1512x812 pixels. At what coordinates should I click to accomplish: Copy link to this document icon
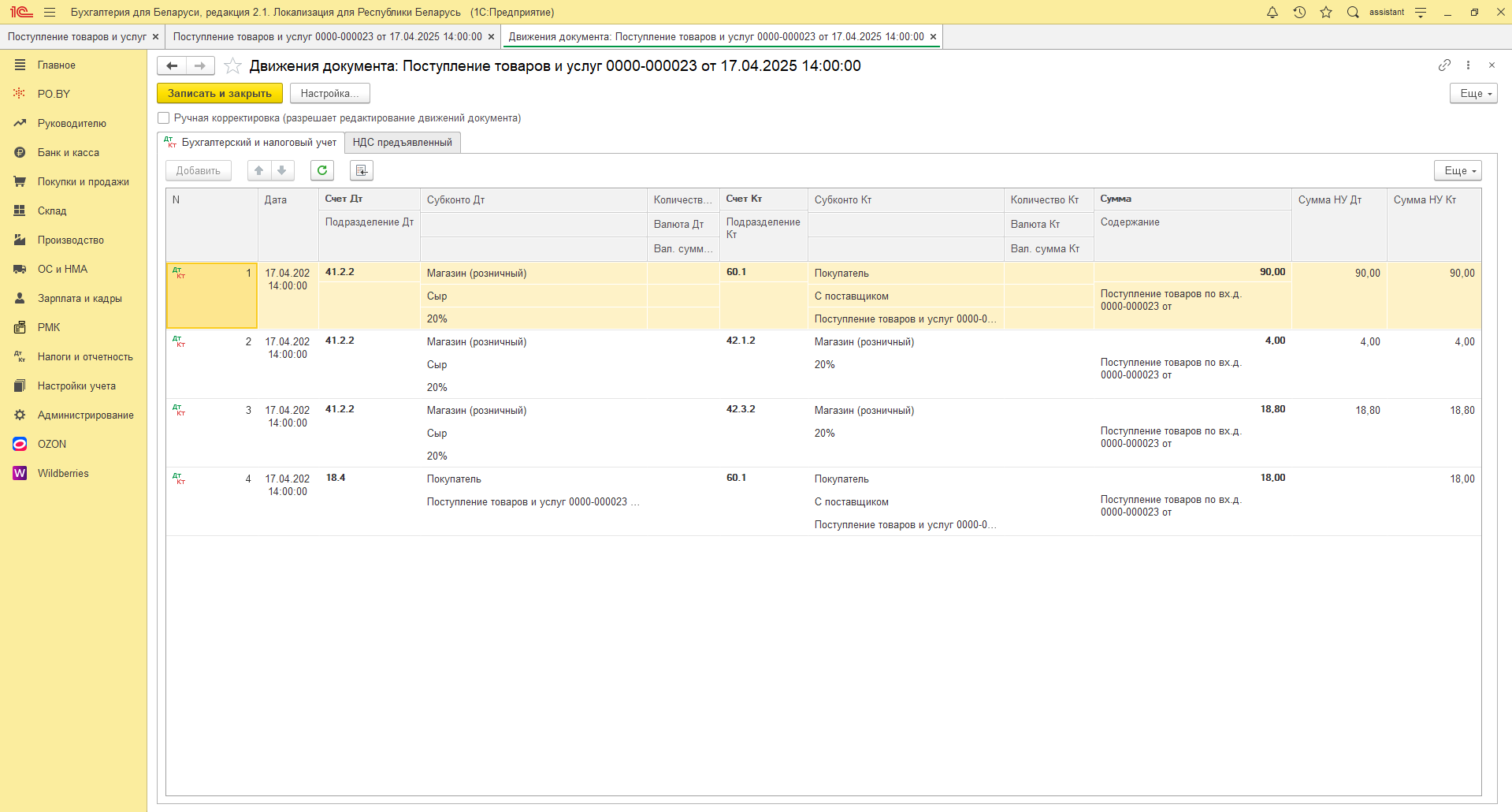[x=1443, y=65]
